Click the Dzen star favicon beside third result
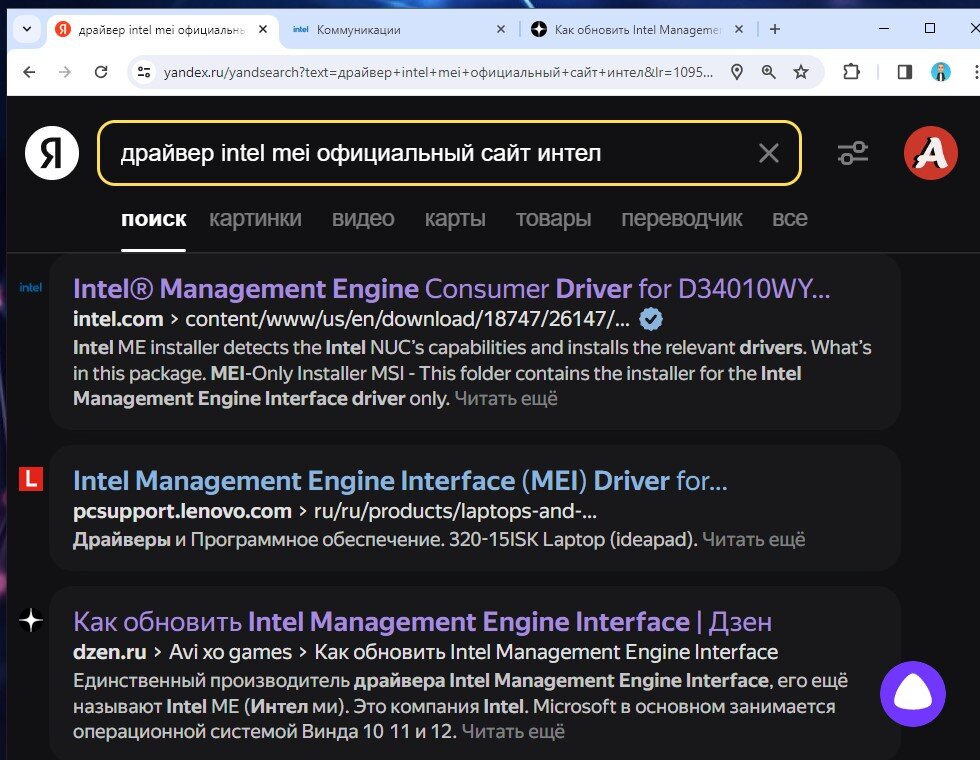980x760 pixels. tap(31, 620)
